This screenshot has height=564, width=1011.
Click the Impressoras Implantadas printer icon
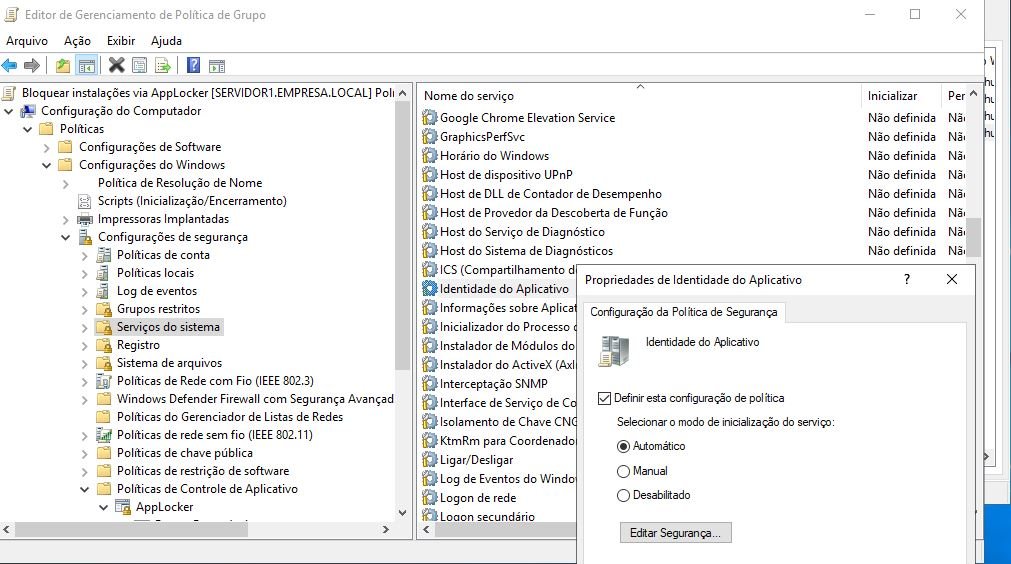pyautogui.click(x=85, y=219)
